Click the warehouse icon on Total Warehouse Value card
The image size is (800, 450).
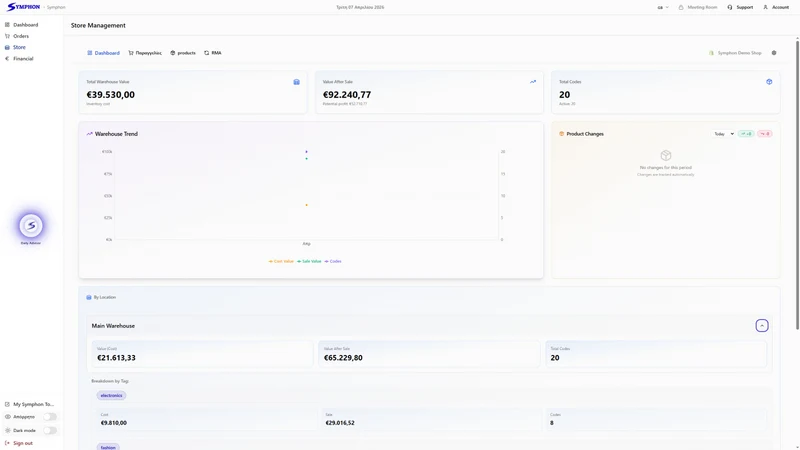click(296, 82)
